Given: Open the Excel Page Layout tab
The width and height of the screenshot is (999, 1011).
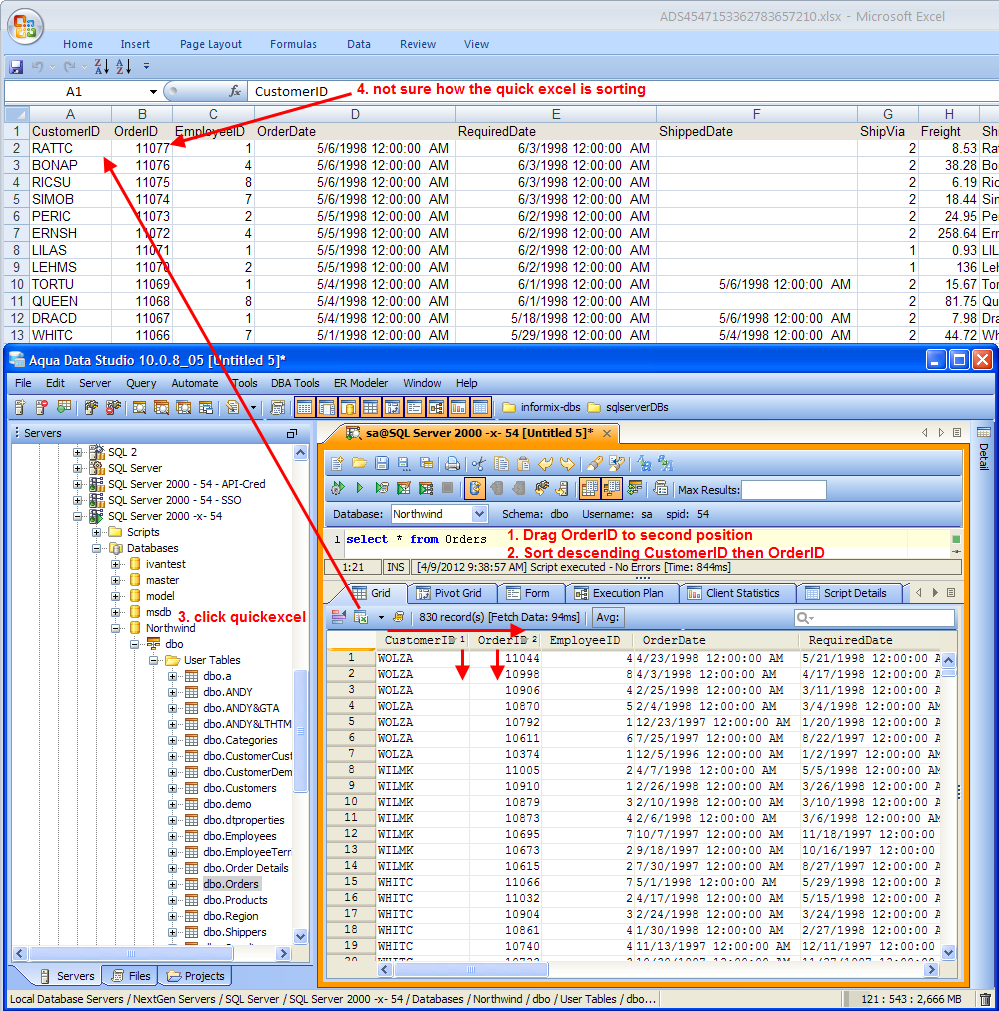Looking at the screenshot, I should point(211,44).
